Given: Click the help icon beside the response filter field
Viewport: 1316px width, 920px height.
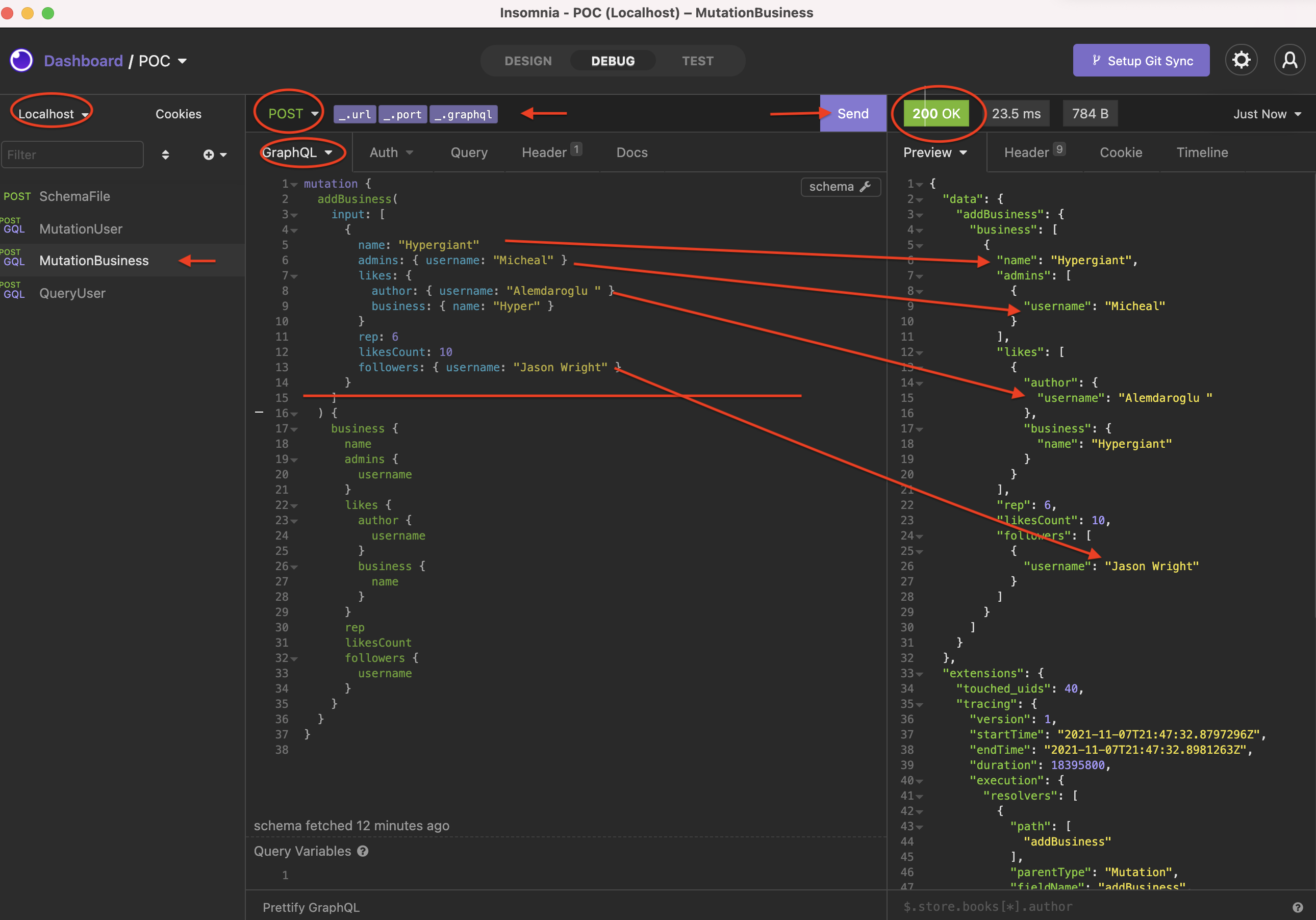Looking at the screenshot, I should click(x=1298, y=907).
